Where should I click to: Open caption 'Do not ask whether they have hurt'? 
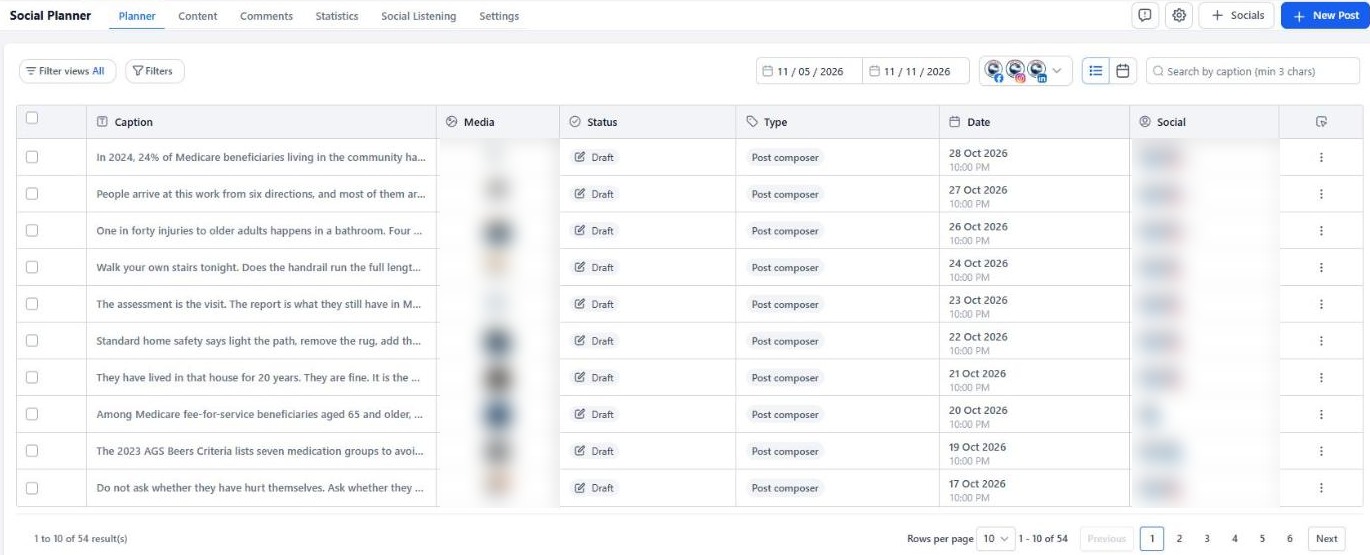tap(259, 488)
